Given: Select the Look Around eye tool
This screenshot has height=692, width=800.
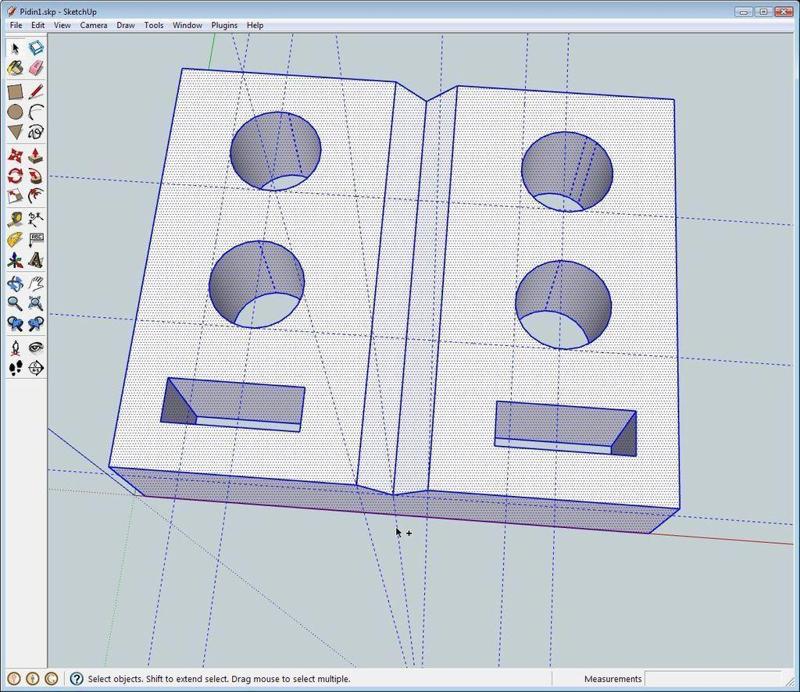Looking at the screenshot, I should 36,347.
